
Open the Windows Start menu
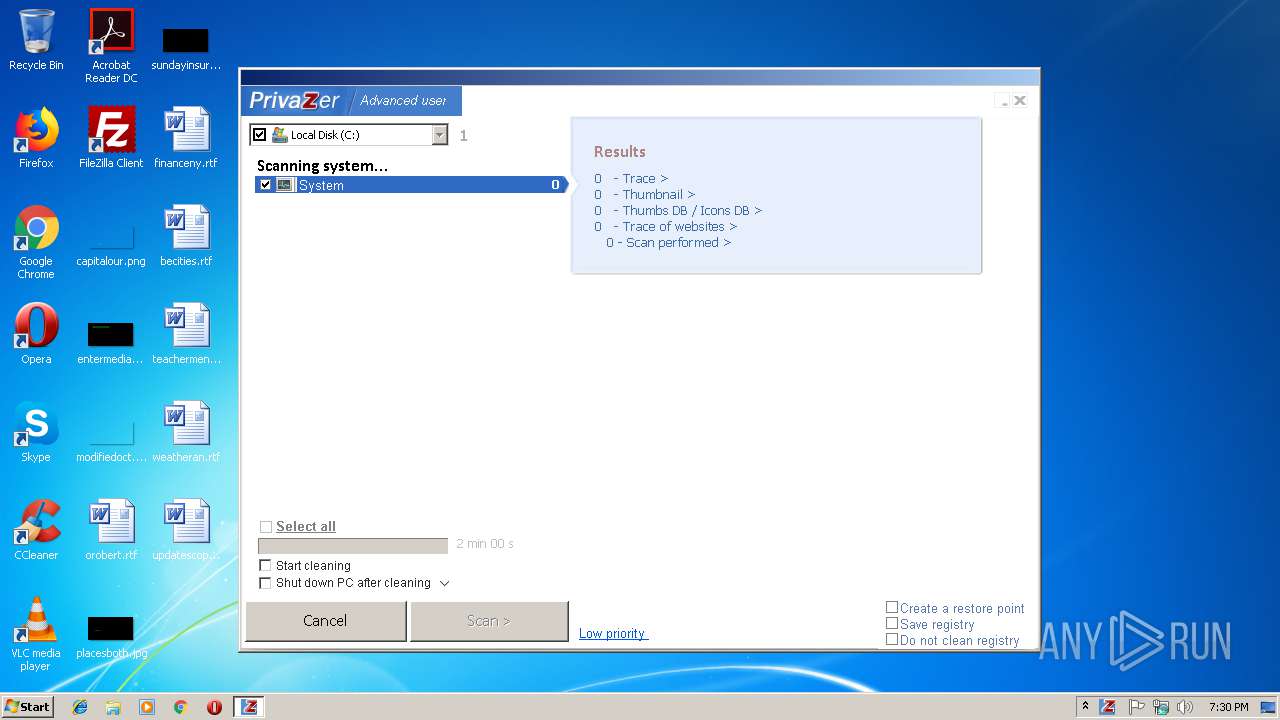[x=28, y=707]
